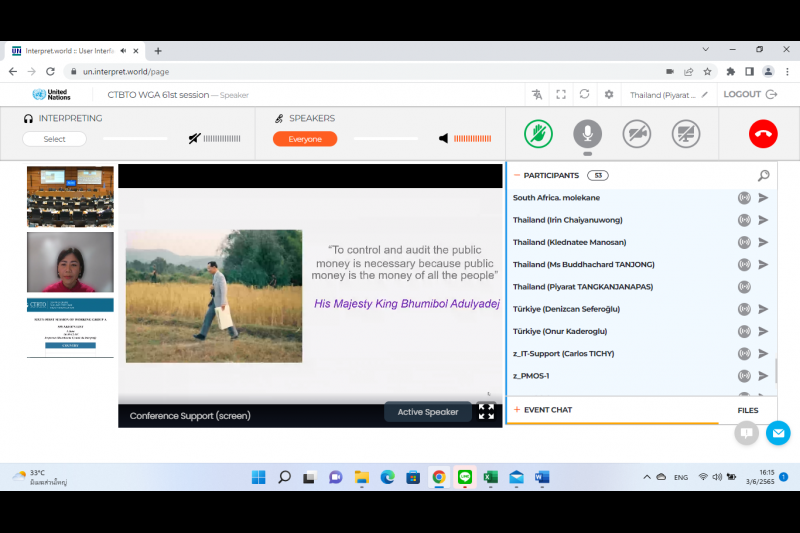Viewport: 800px width, 533px height.
Task: Search participants with magnifier icon
Action: point(763,176)
